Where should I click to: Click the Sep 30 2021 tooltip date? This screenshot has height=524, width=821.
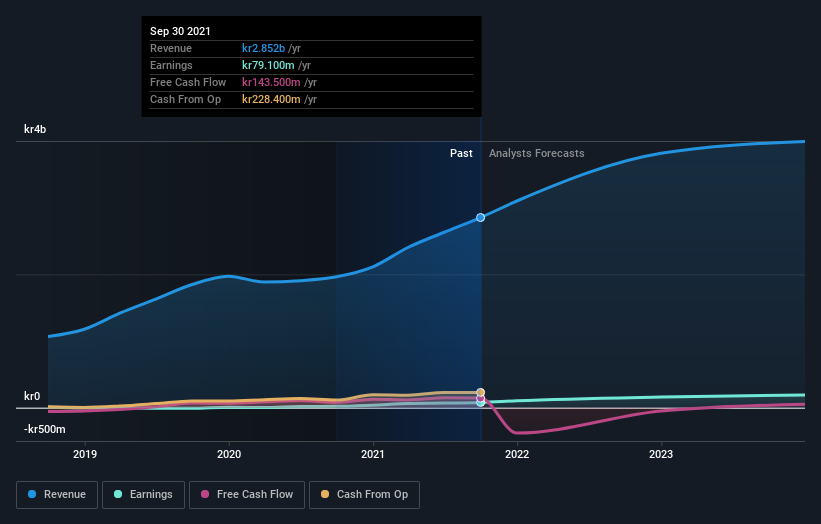tap(180, 31)
